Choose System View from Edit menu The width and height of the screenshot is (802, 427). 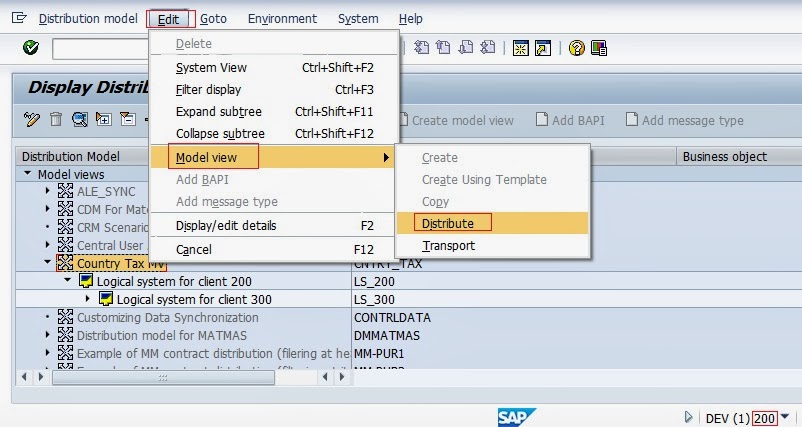pyautogui.click(x=275, y=68)
